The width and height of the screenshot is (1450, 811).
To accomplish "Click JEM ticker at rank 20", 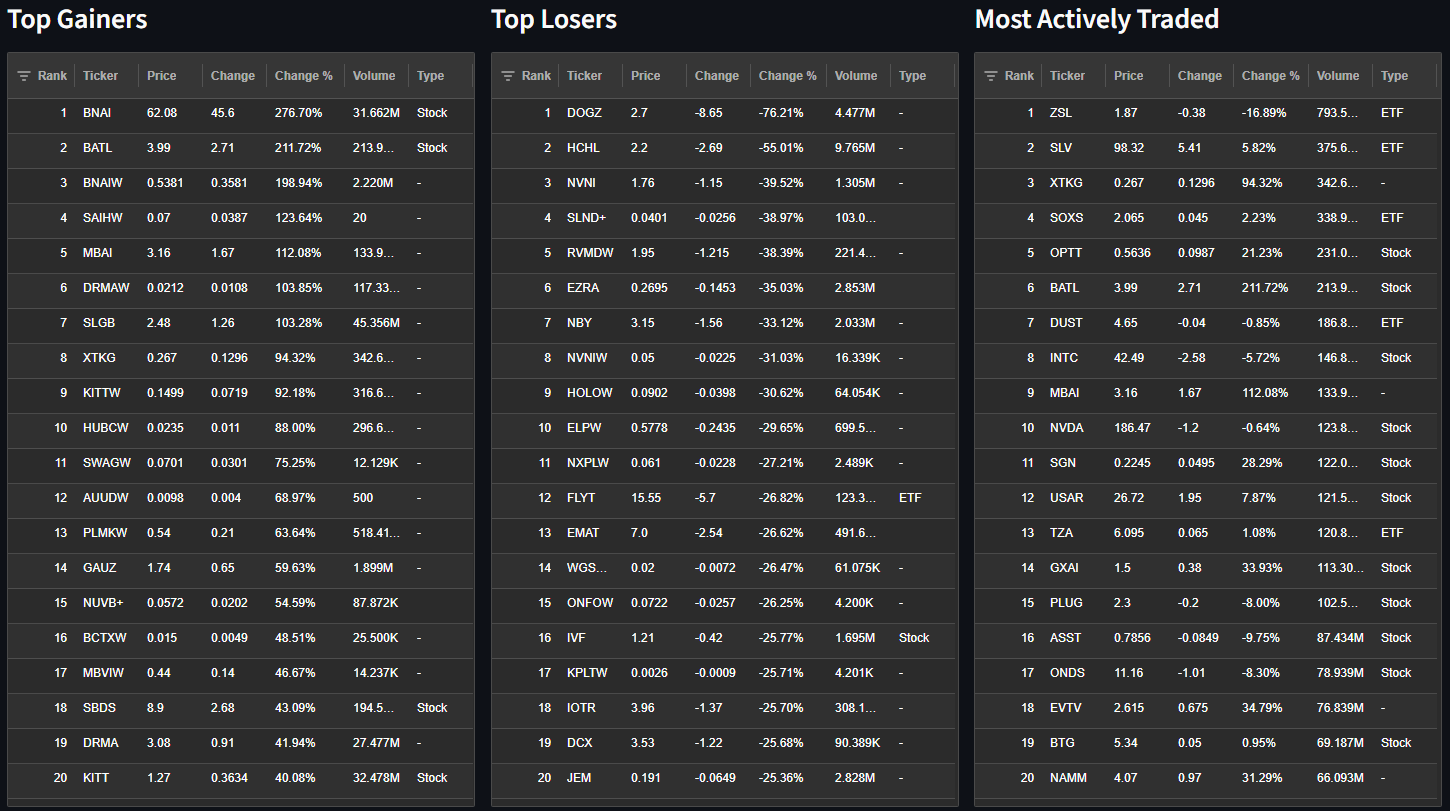I will pos(578,778).
